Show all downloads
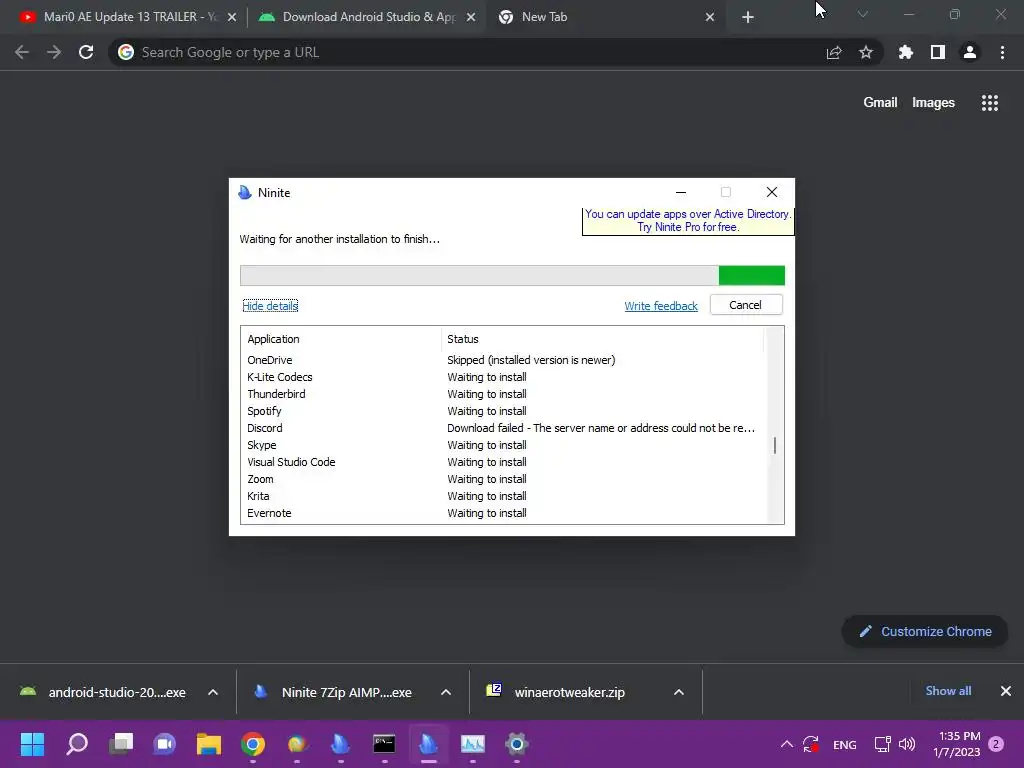Viewport: 1024px width, 768px height. point(948,691)
